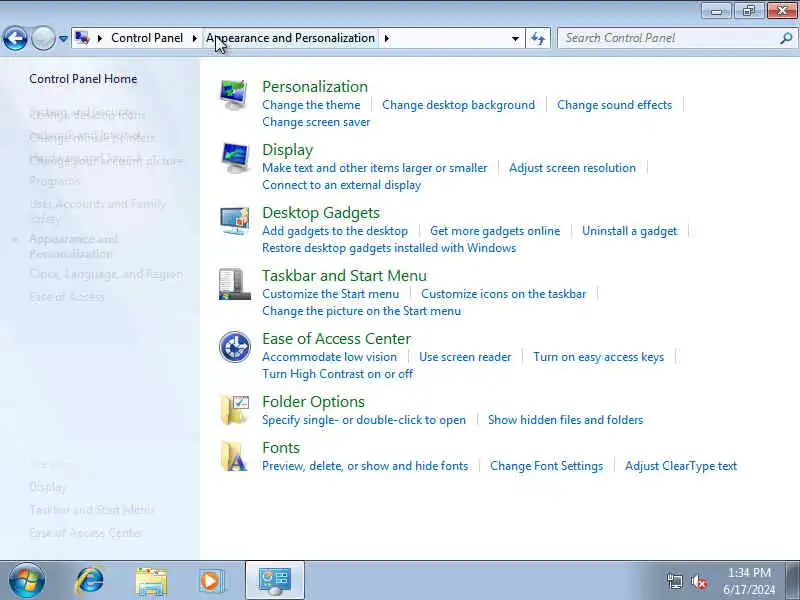Open the Fonts folder icon
This screenshot has height=600, width=800.
tap(234, 456)
